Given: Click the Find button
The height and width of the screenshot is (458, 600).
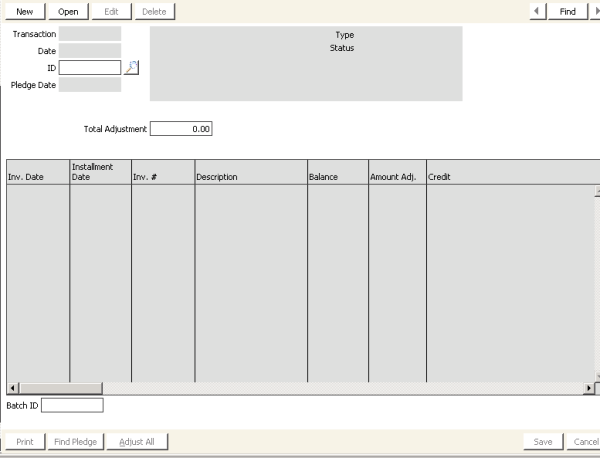Looking at the screenshot, I should click(x=567, y=11).
